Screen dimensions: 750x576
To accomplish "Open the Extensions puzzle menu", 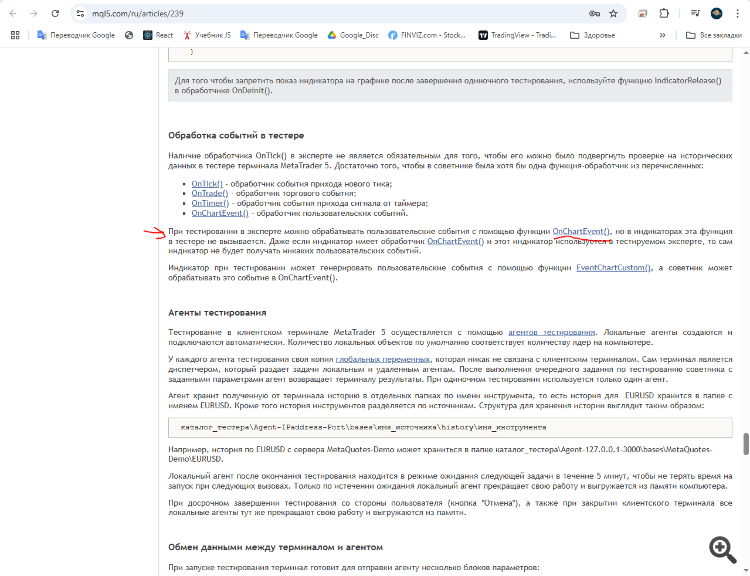I will [664, 13].
